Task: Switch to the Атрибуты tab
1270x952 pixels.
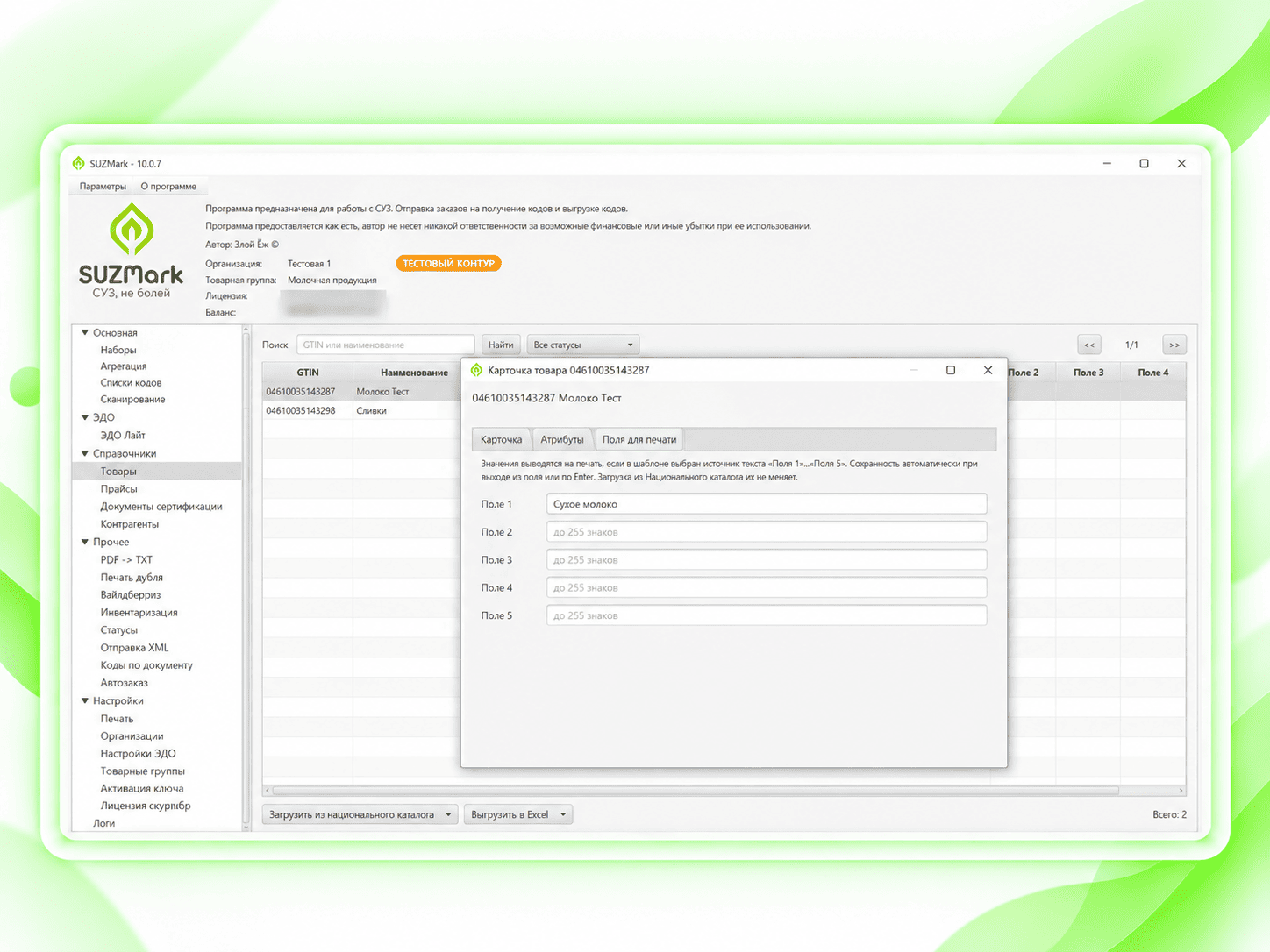Action: 562,439
